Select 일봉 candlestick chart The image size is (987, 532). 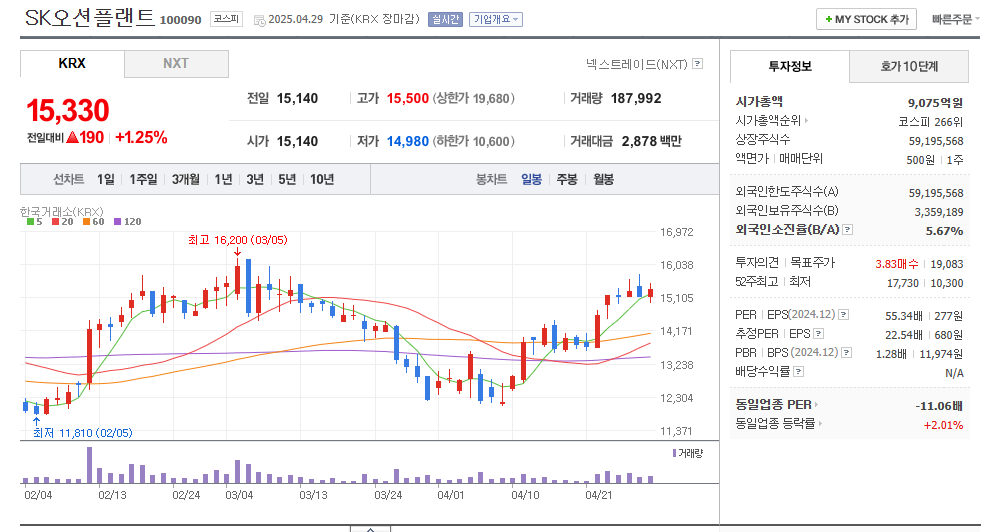531,179
